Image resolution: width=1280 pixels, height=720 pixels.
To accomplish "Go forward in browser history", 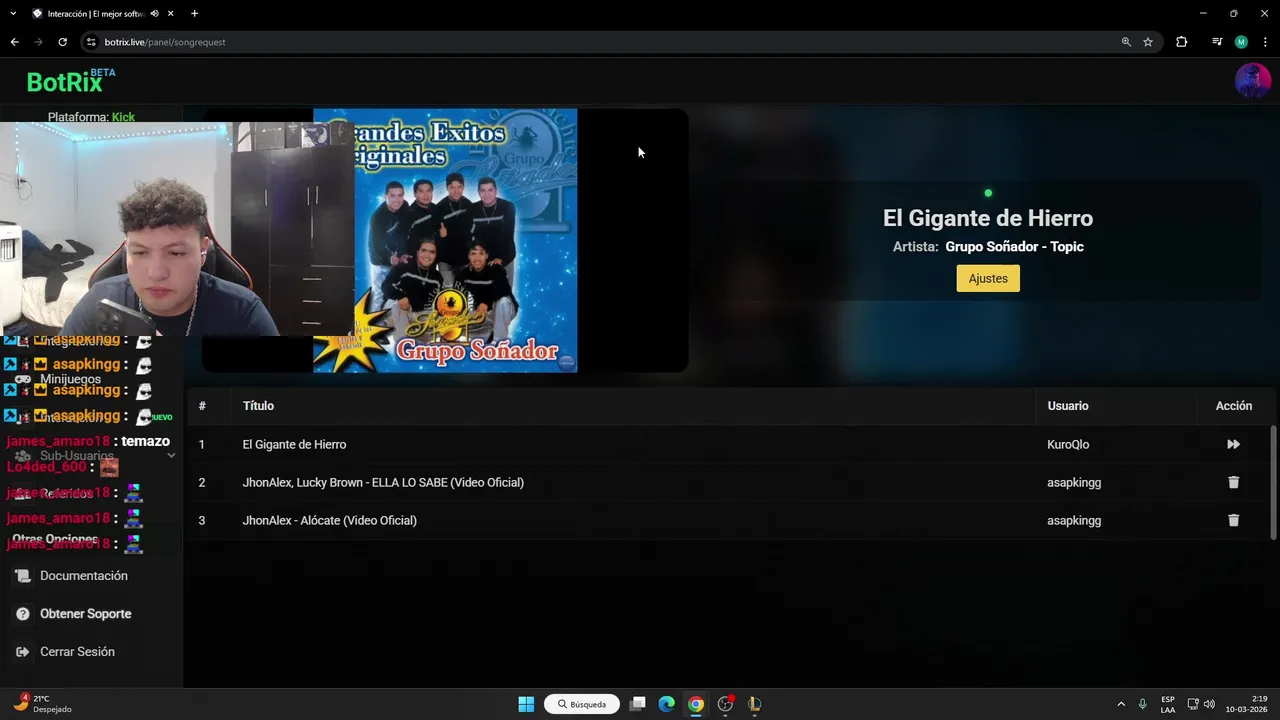I will [x=38, y=42].
